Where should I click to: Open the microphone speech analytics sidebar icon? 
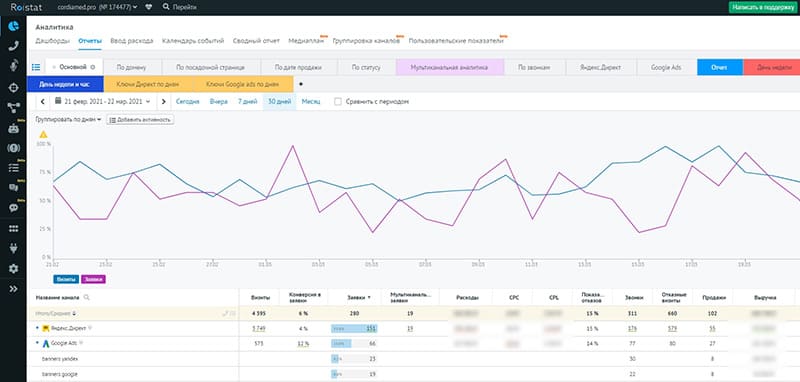(13, 65)
